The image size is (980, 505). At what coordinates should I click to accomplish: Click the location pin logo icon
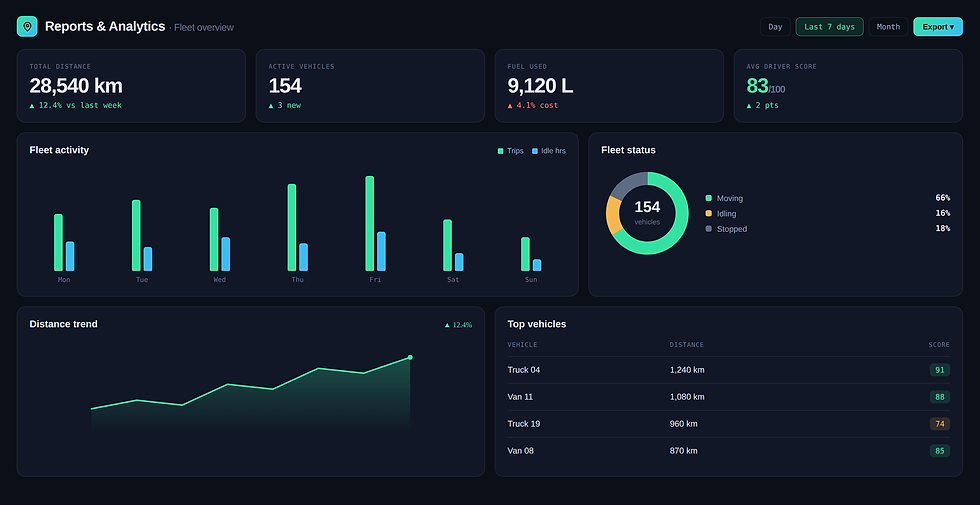coord(27,26)
